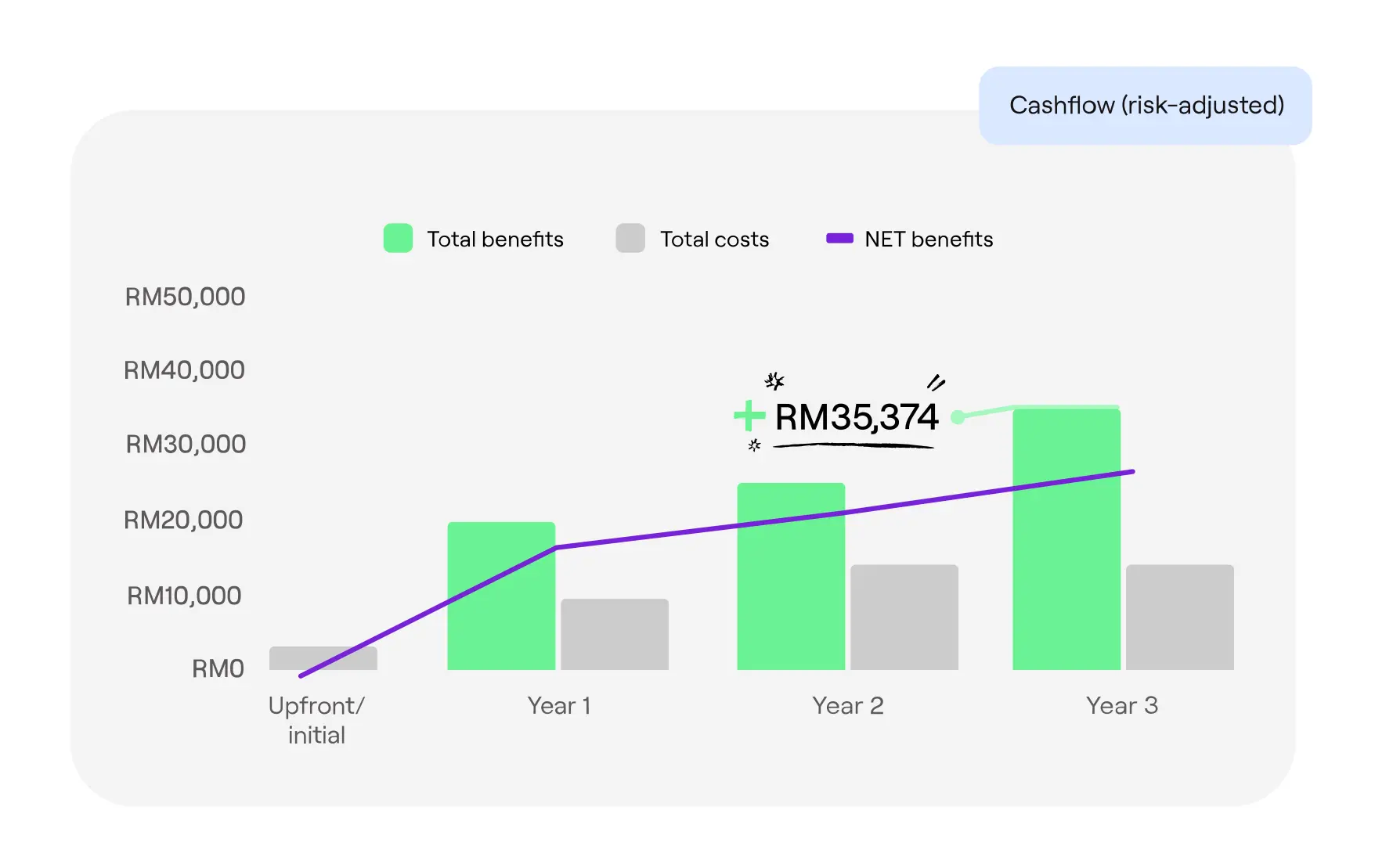Click the Upfront/initial axis label

(x=316, y=720)
